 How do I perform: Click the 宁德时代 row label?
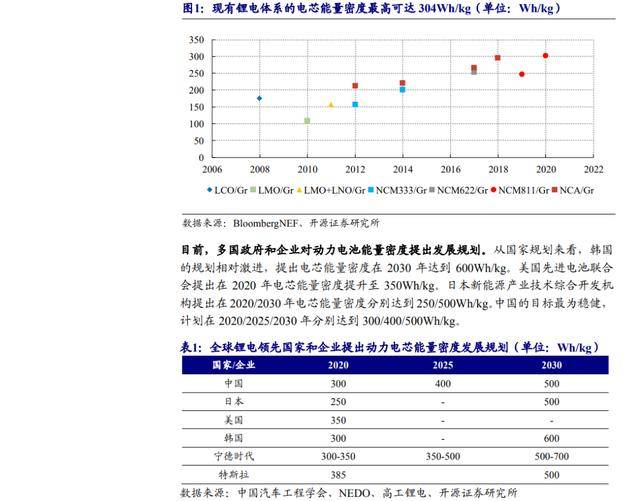click(233, 456)
